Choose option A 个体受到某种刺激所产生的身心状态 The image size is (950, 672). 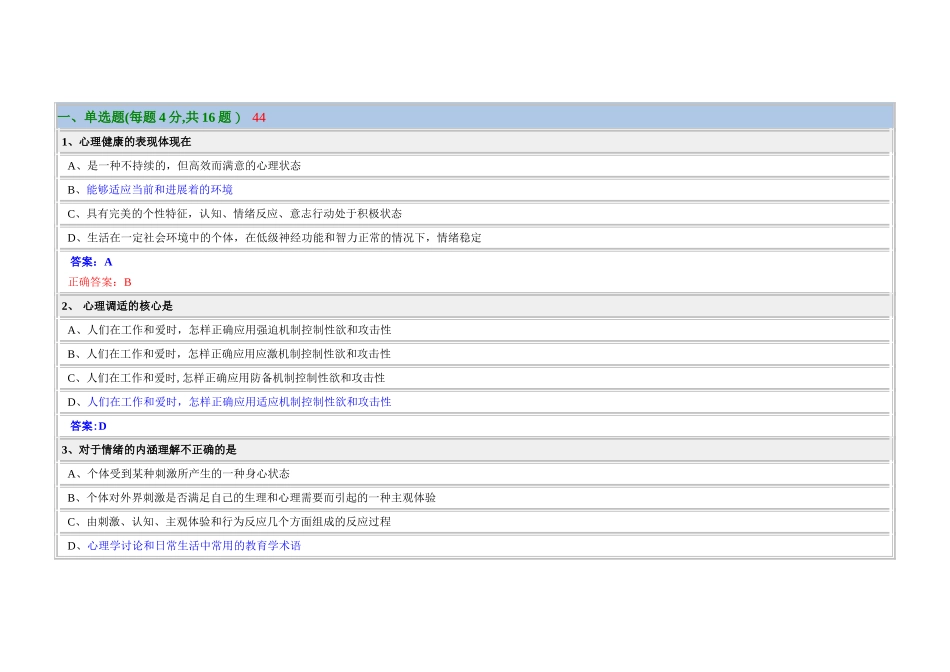179,474
